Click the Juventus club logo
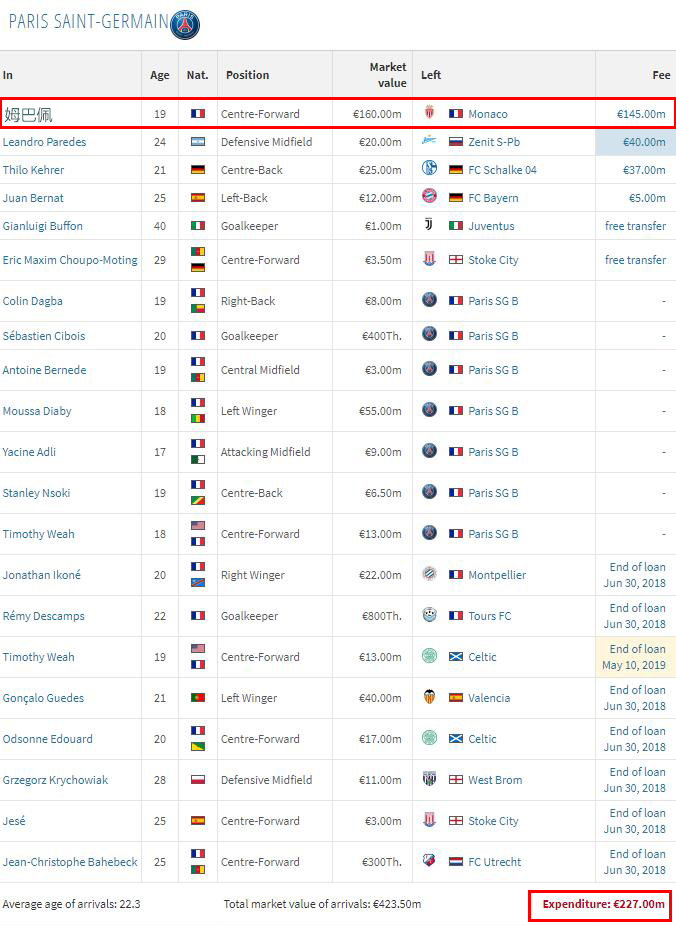 [x=430, y=226]
